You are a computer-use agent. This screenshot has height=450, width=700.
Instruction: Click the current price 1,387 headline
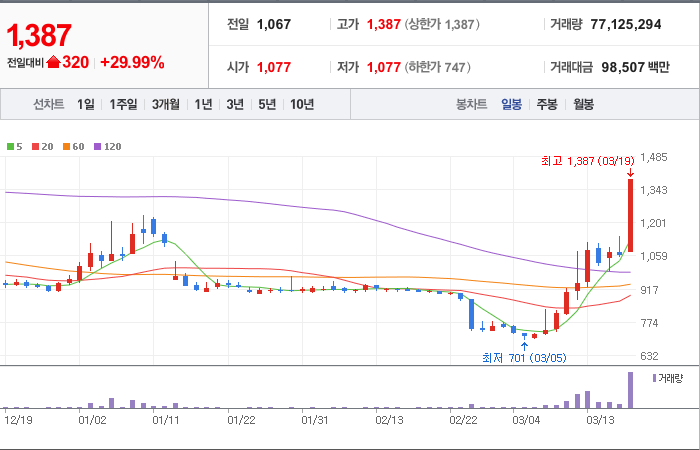(39, 35)
